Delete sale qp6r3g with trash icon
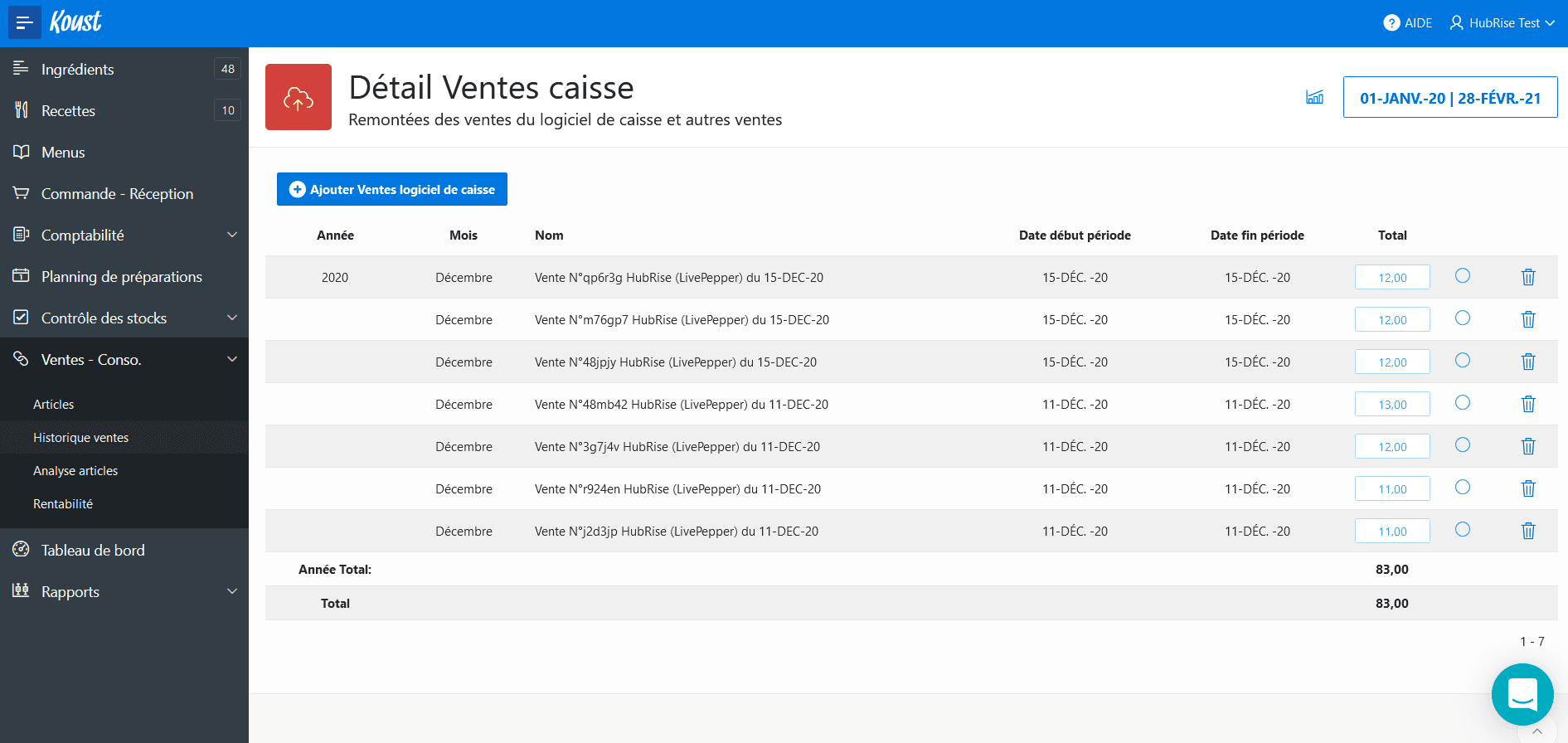1568x743 pixels. click(x=1528, y=277)
